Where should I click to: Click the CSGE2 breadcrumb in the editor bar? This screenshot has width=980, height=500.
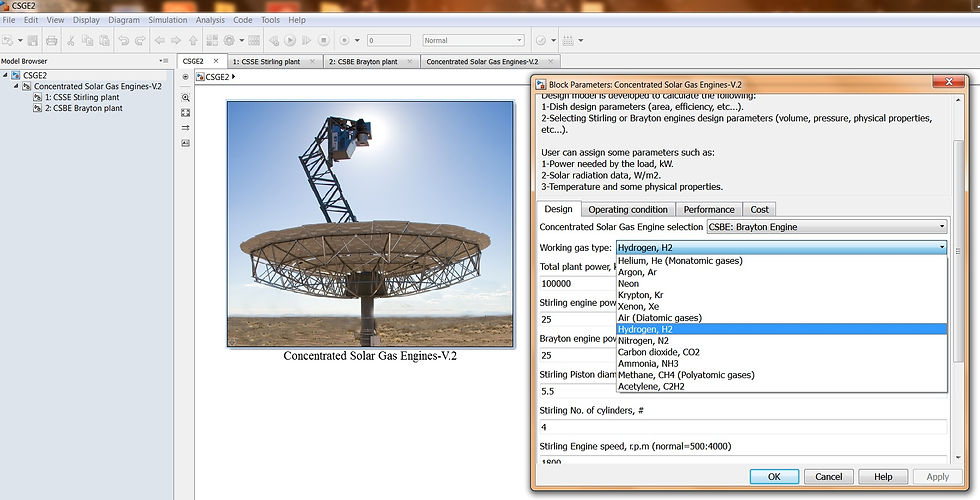[218, 77]
